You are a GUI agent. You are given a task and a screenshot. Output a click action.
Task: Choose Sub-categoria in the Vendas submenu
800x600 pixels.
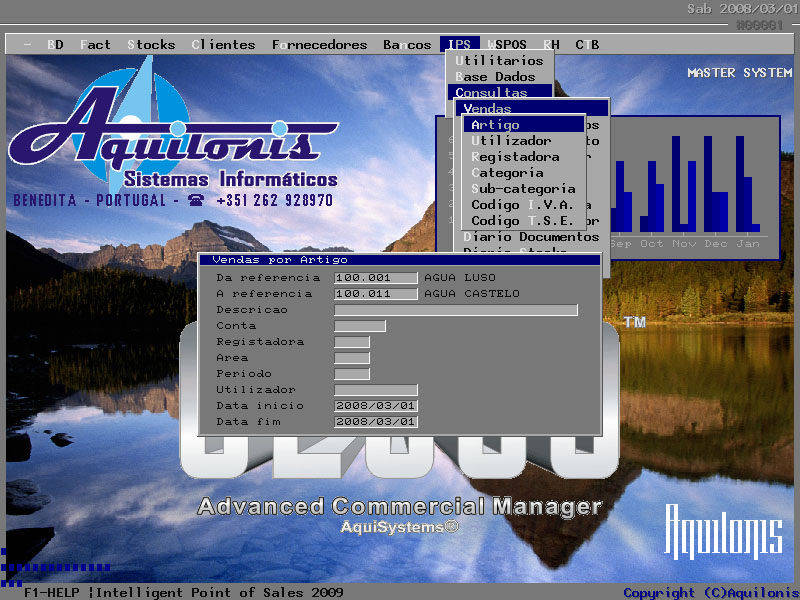pos(523,189)
